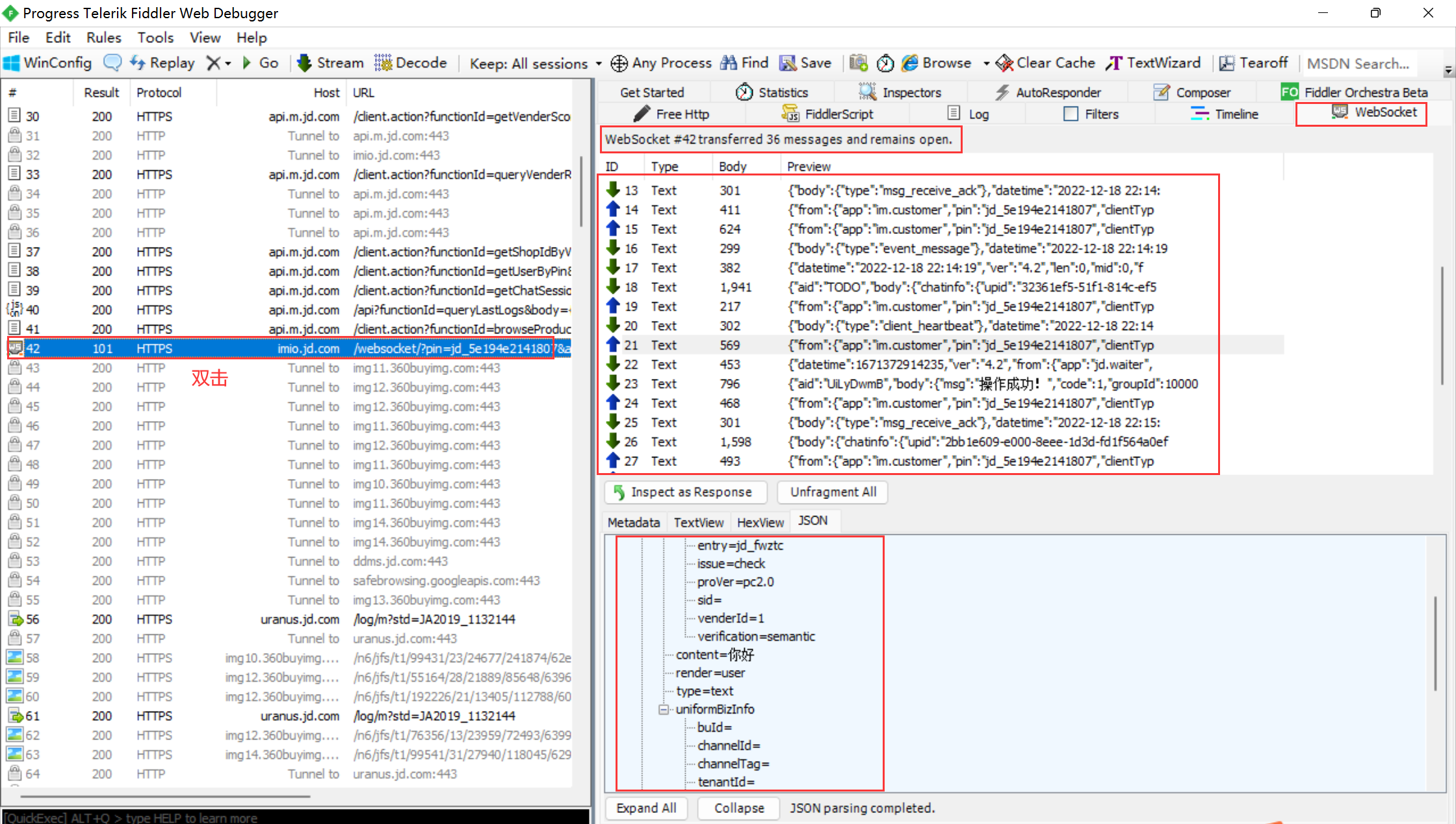Capture a screenshot with the camera icon
The image size is (1456, 824).
pos(858,62)
